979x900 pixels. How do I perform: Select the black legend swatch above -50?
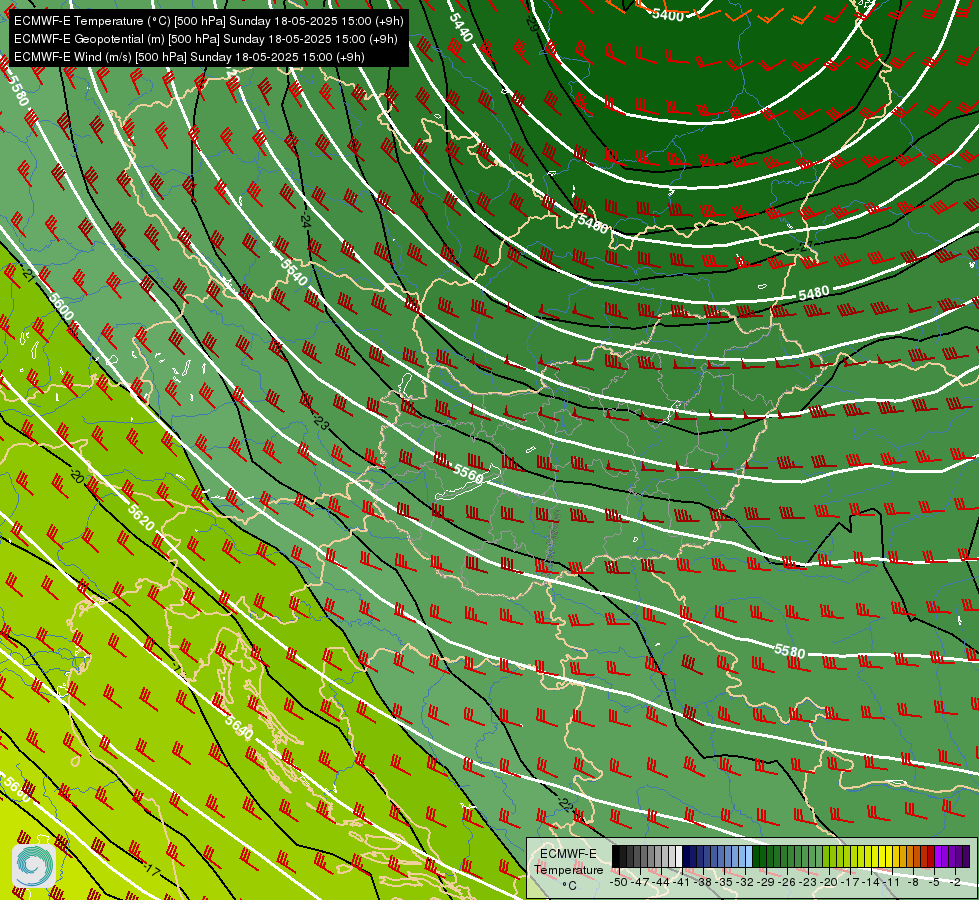pos(616,857)
